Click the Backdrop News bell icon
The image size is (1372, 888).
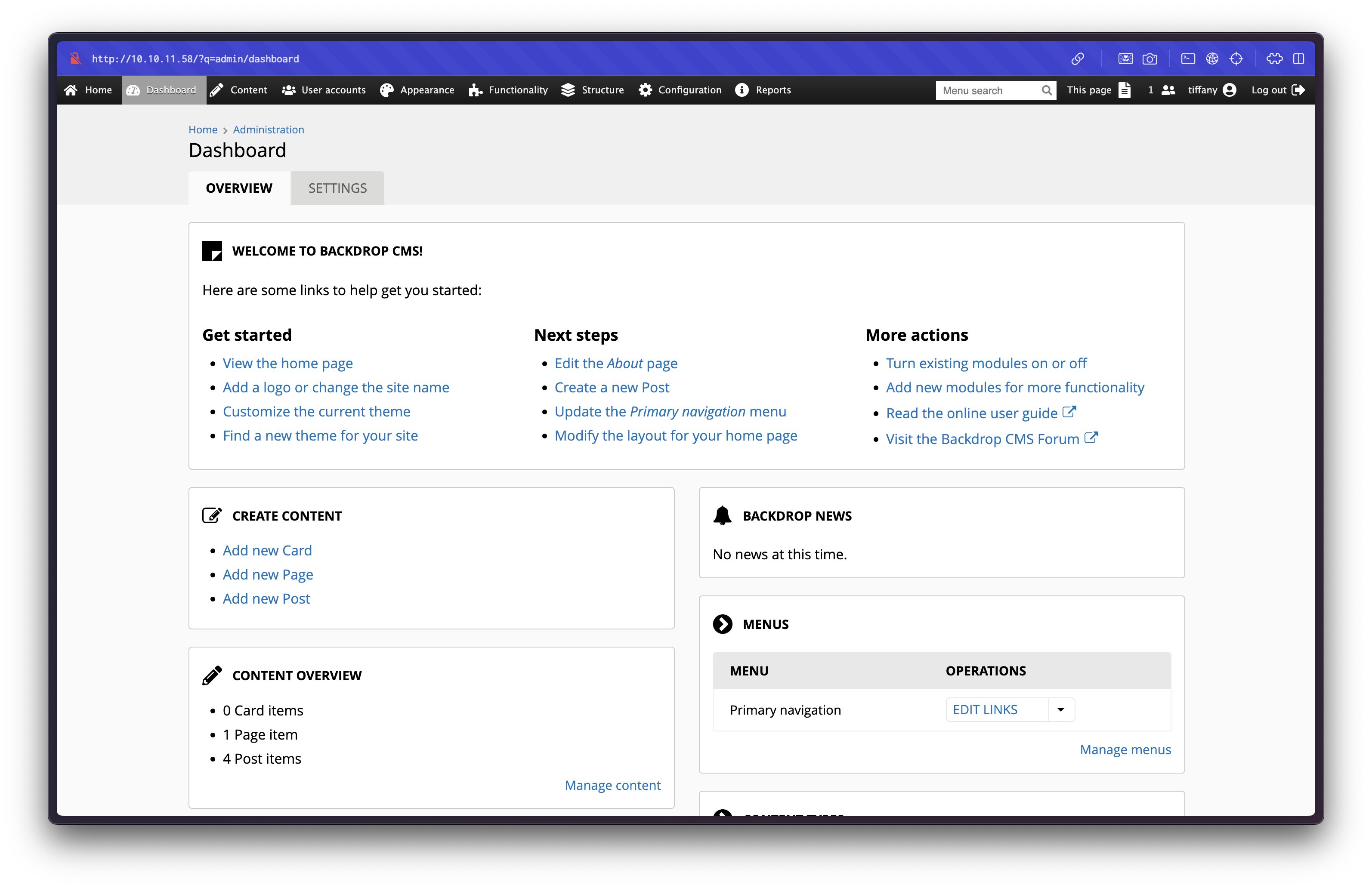[722, 515]
